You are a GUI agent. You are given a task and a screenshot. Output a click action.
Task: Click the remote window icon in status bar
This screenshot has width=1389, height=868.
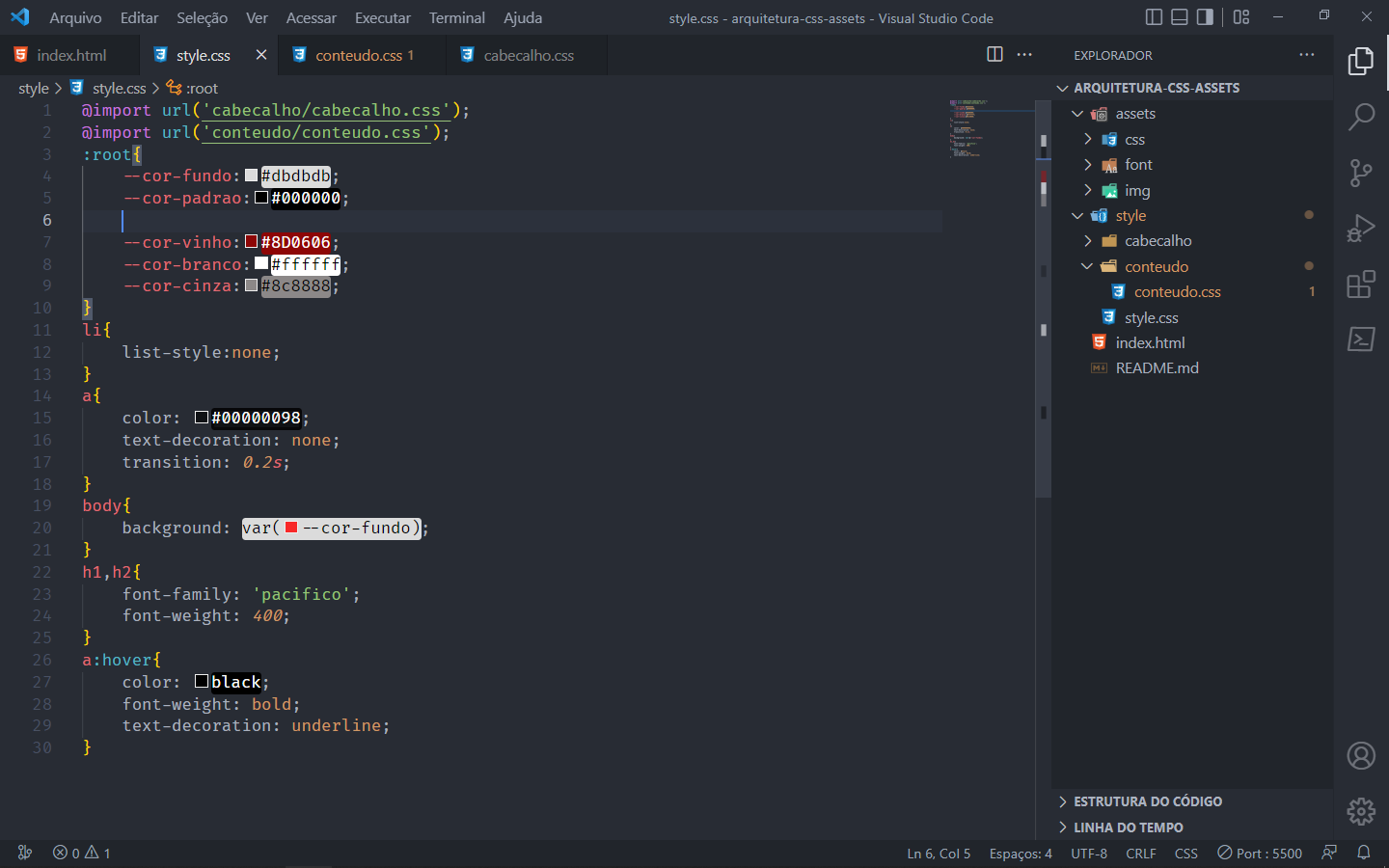(x=25, y=853)
